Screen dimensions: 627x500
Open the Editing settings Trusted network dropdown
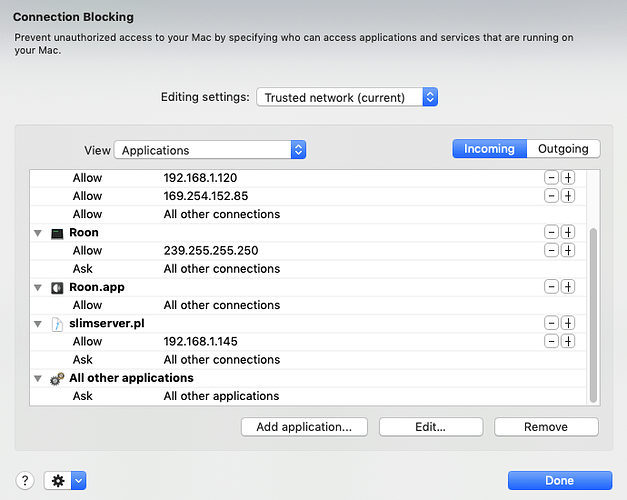pos(347,97)
